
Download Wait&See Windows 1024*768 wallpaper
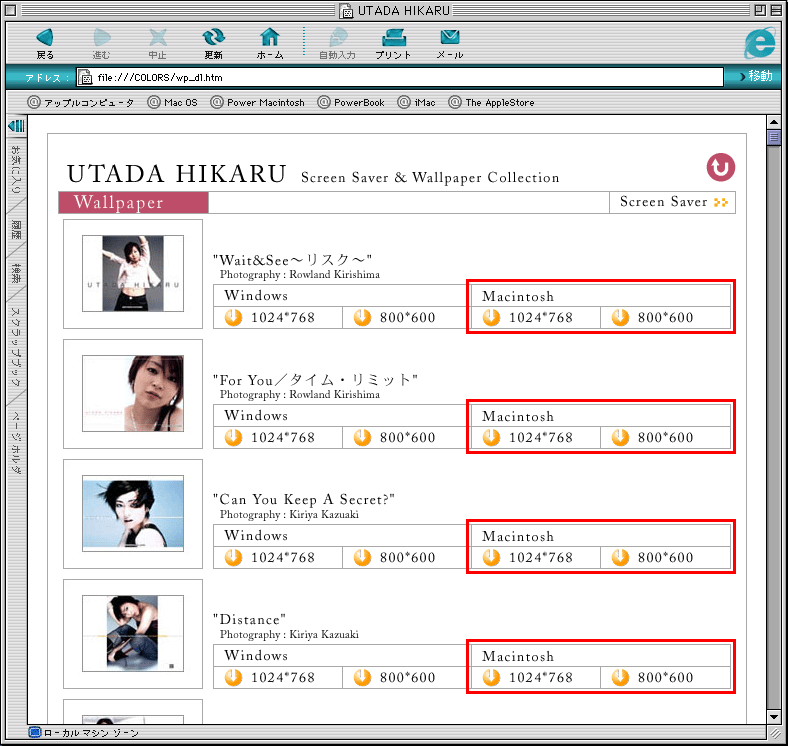277,318
